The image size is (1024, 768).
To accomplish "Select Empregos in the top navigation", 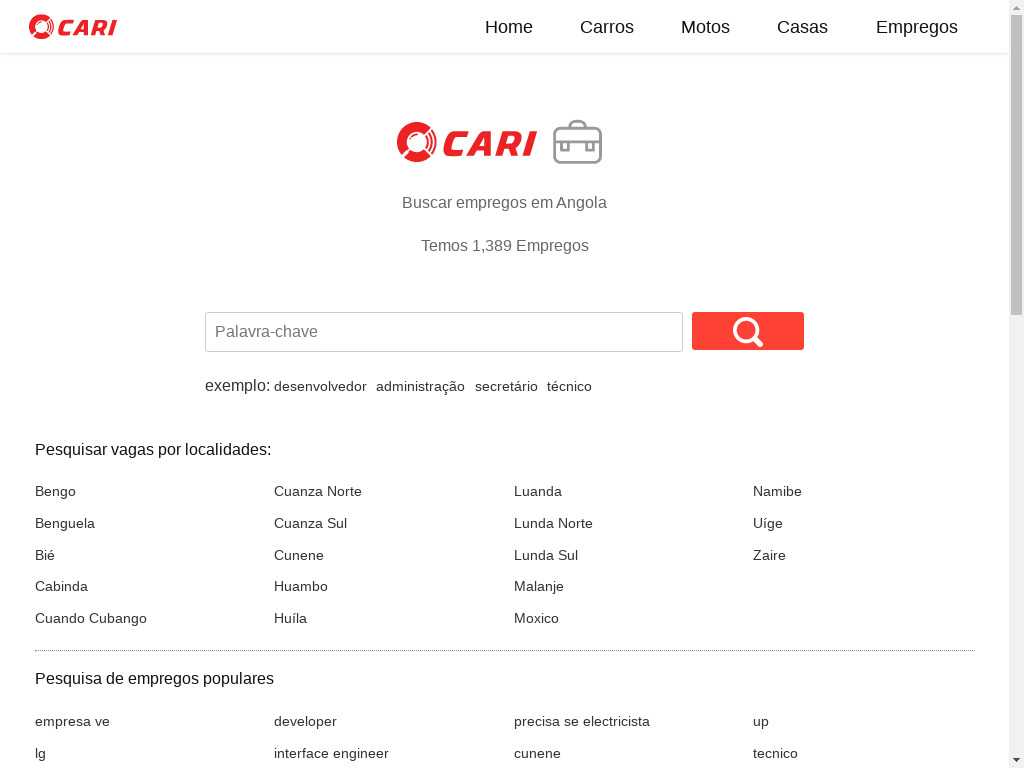I will point(916,27).
